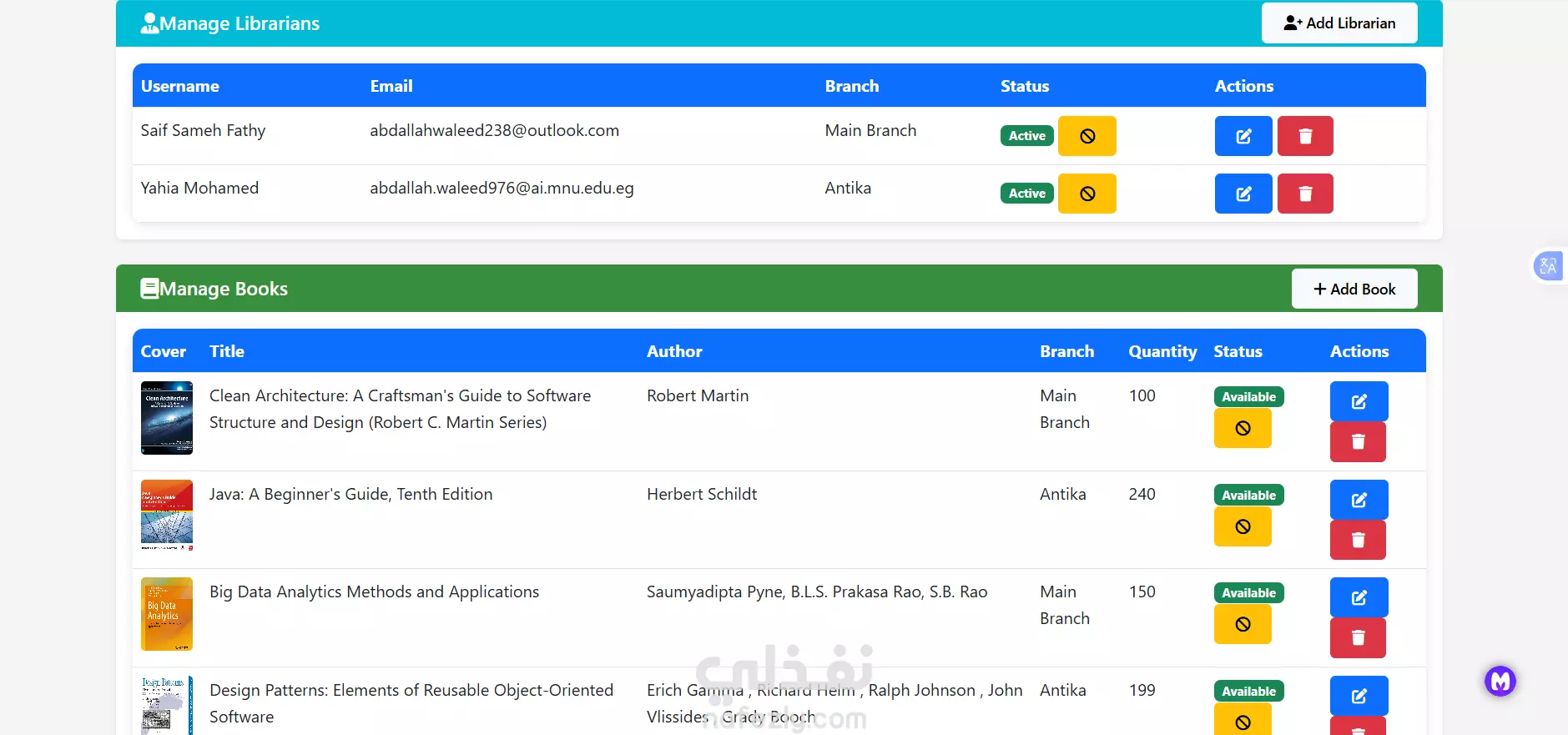Image resolution: width=1568 pixels, height=735 pixels.
Task: Click the Clean Architecture book title
Action: [x=400, y=409]
